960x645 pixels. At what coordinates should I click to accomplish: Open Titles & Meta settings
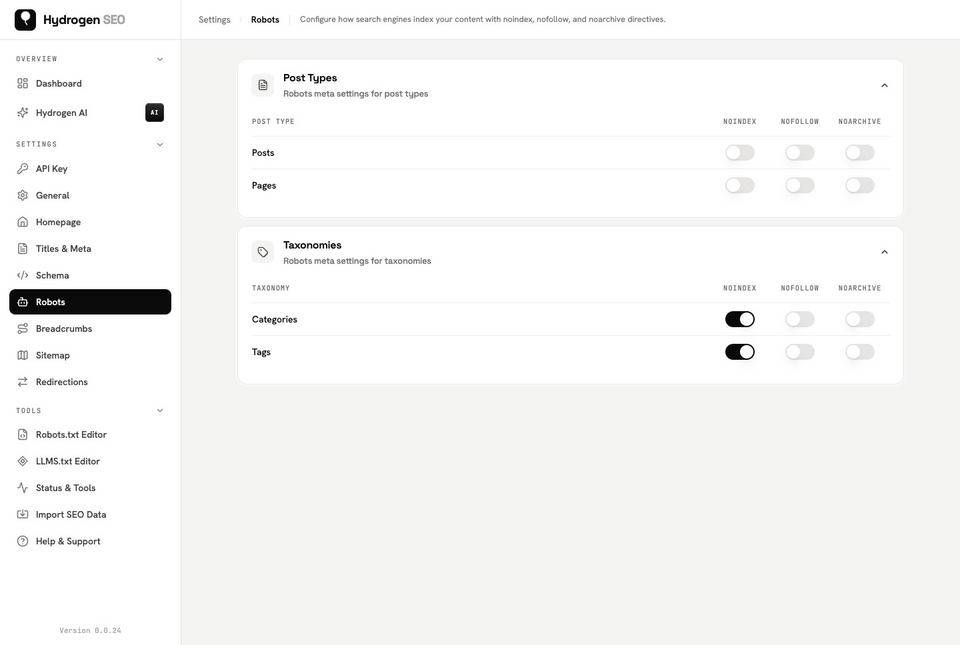[x=90, y=248]
